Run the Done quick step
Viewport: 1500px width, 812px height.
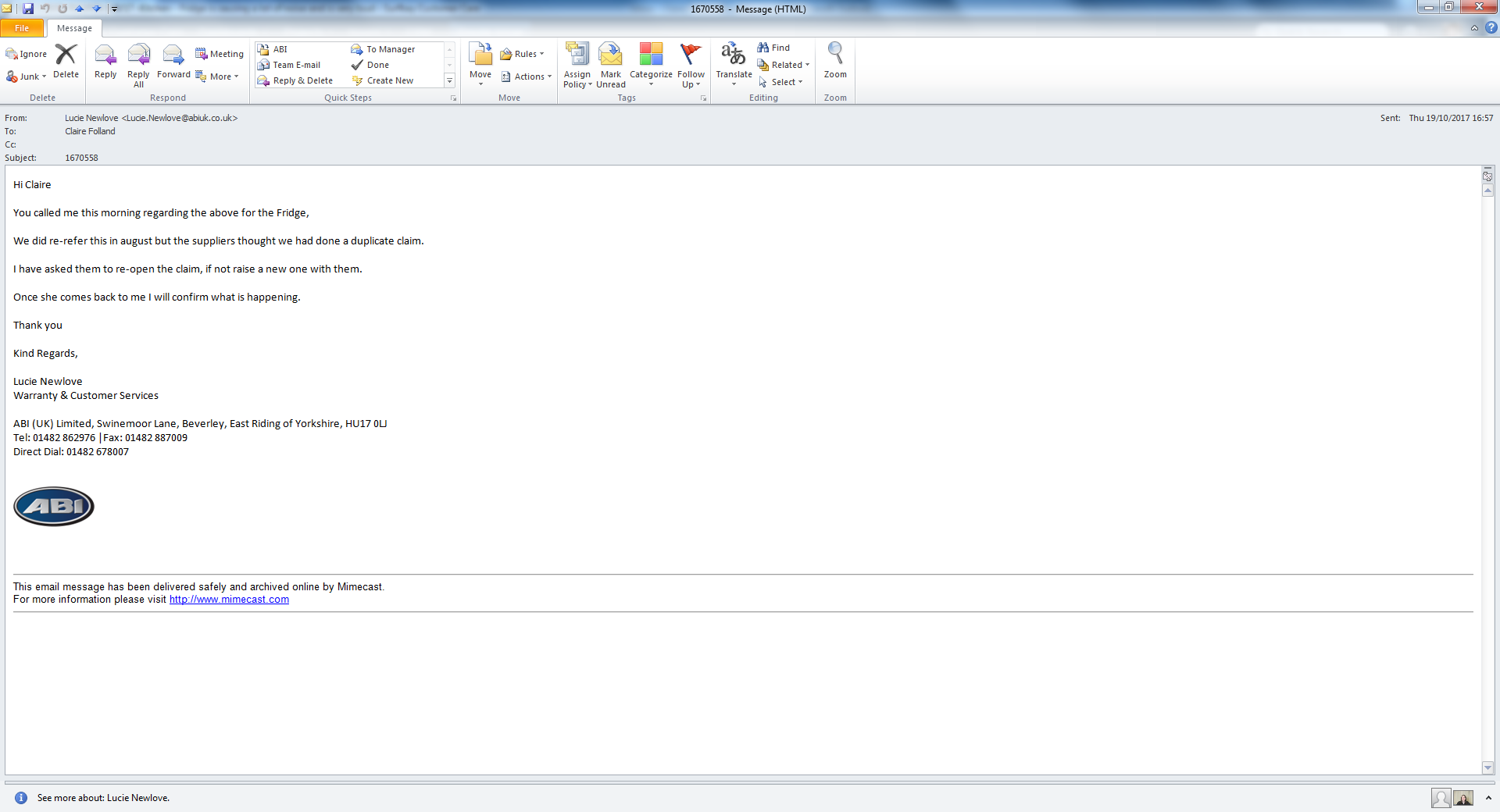(371, 65)
